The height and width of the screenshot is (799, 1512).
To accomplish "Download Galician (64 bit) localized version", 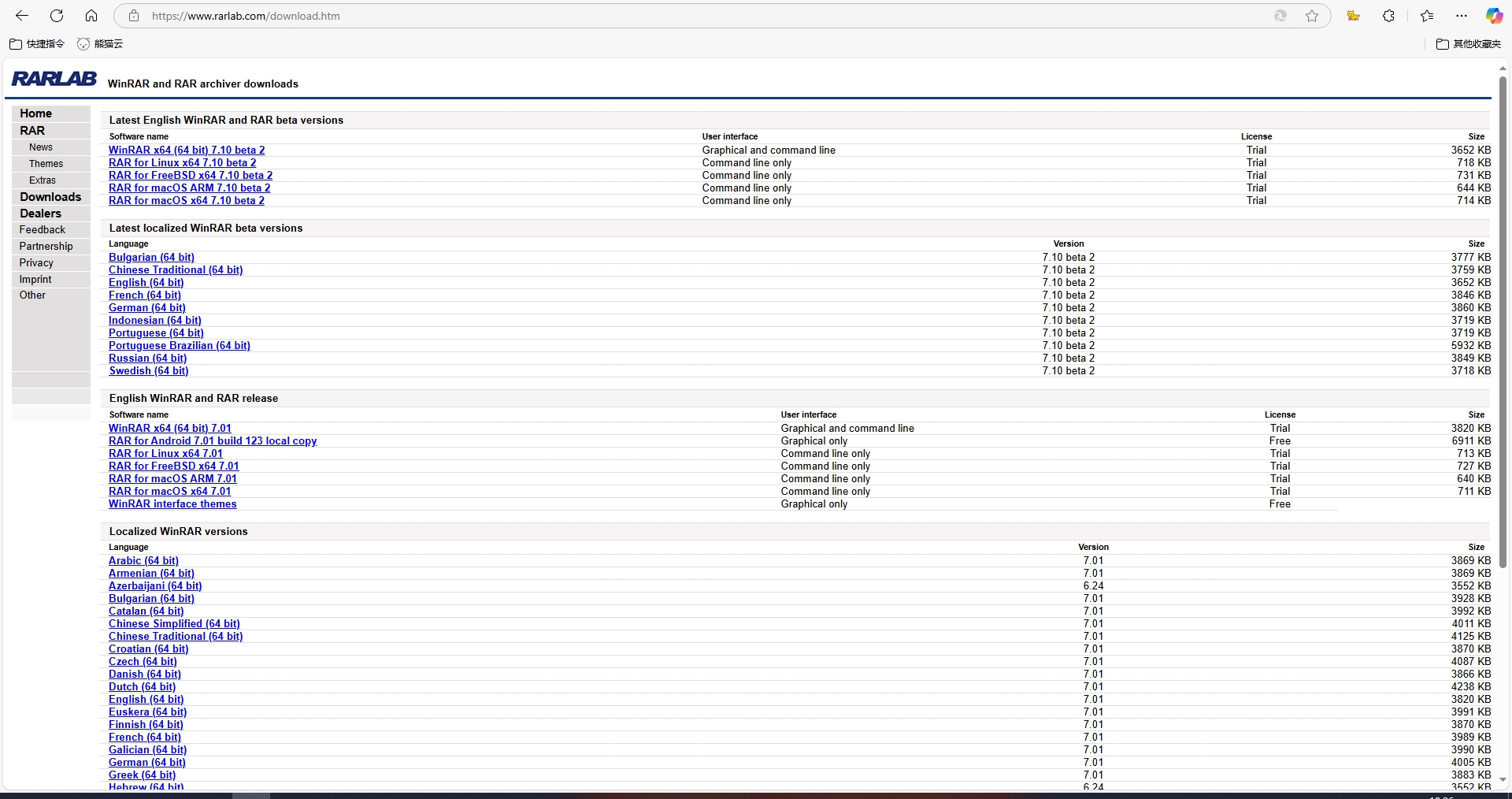I will 147,750.
